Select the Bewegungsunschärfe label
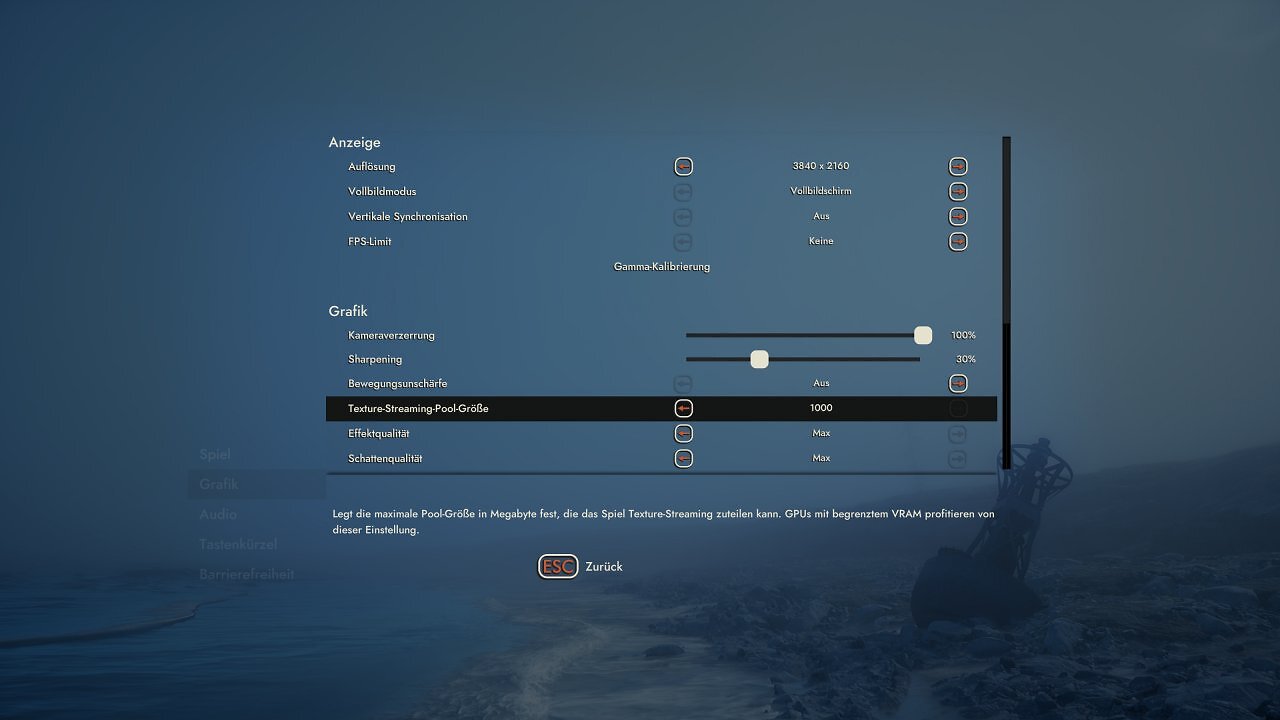 (398, 384)
